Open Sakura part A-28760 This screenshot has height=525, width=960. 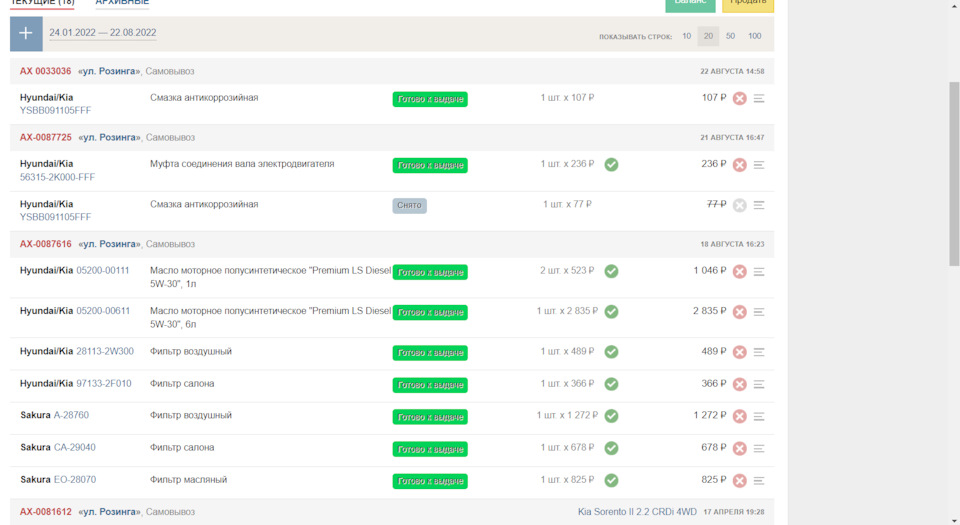pyautogui.click(x=71, y=415)
